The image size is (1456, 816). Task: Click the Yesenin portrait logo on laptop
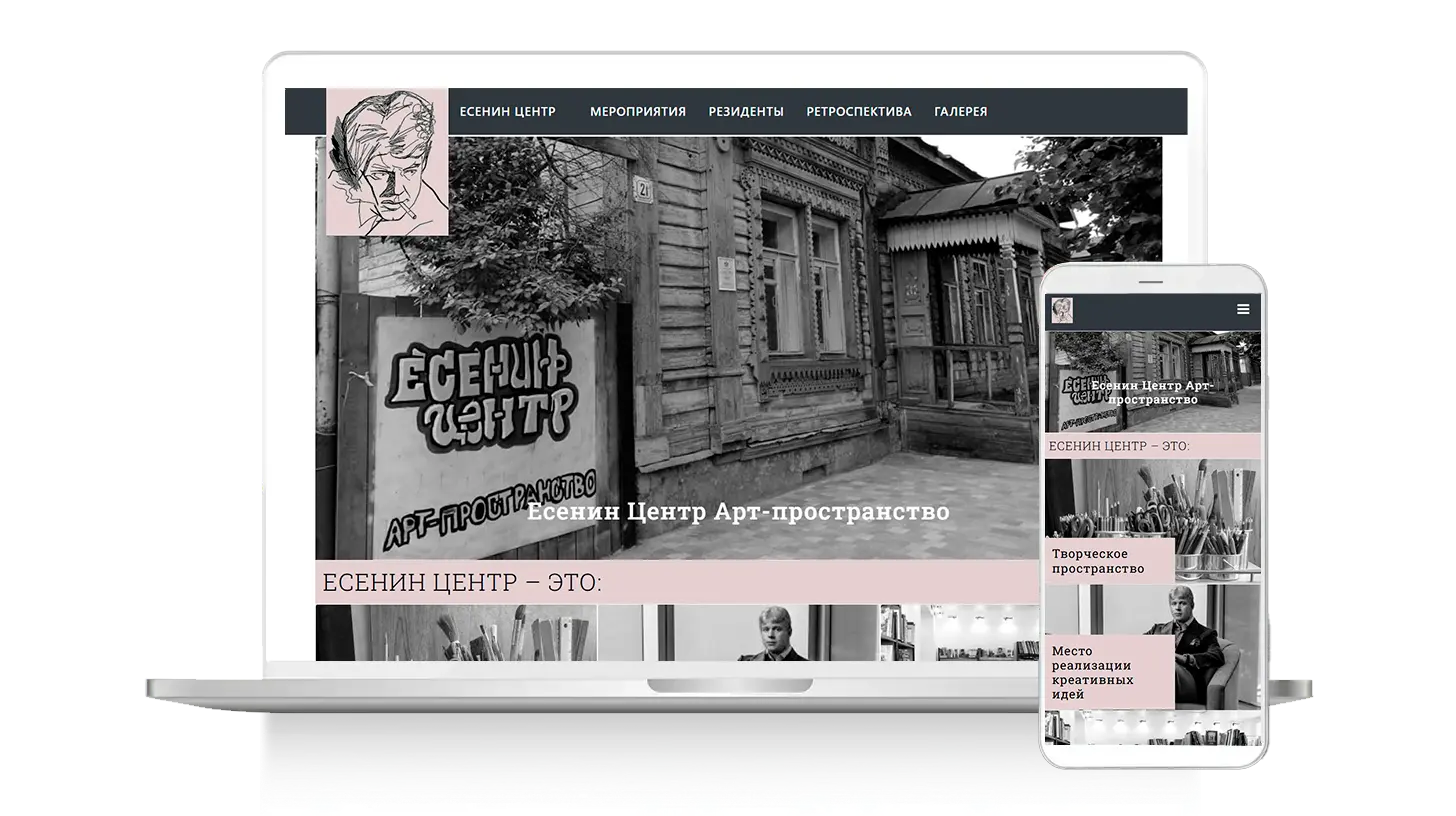tap(387, 162)
